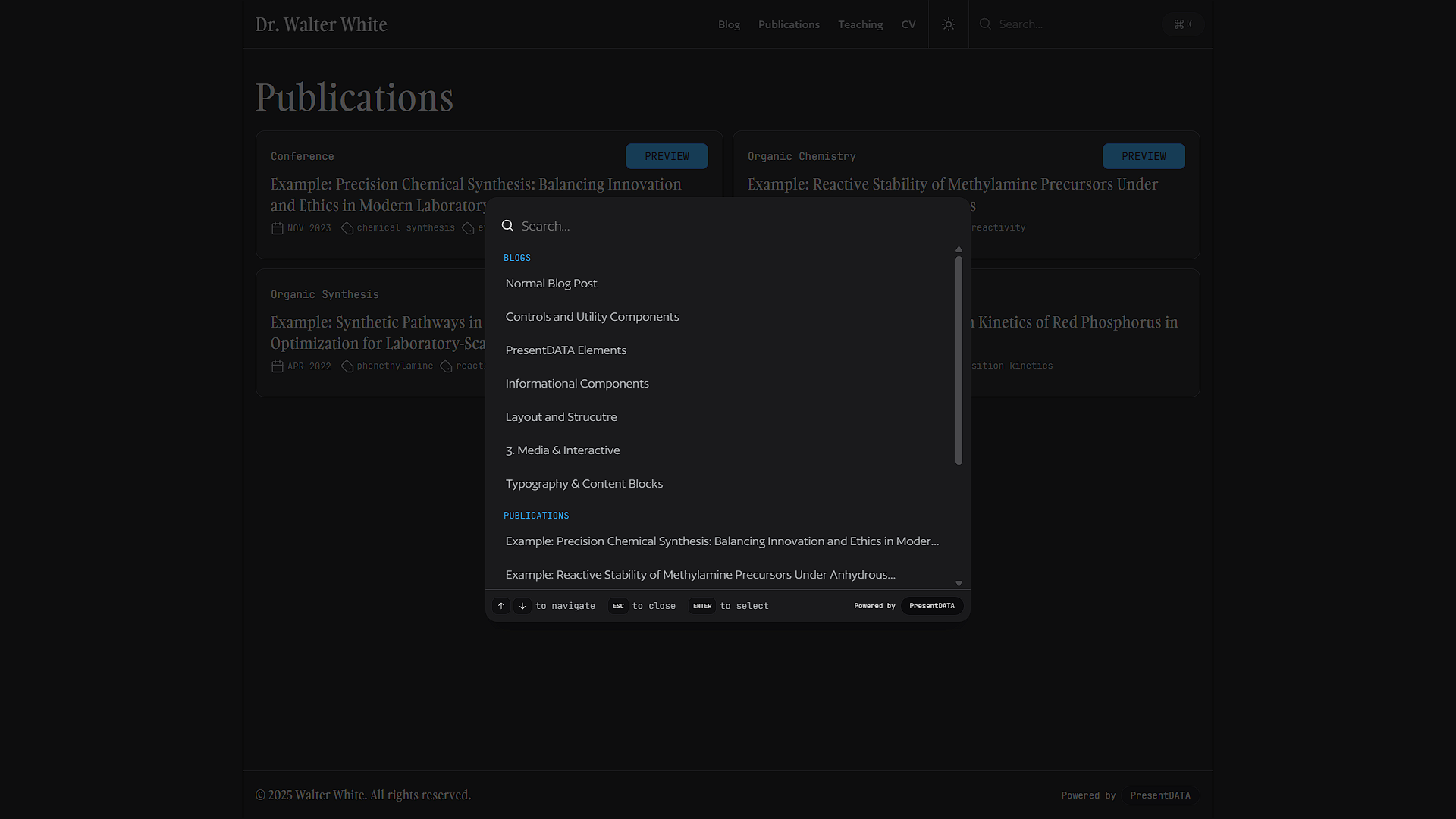Viewport: 1456px width, 819px height.
Task: Open the Teaching nav link
Action: tap(860, 24)
